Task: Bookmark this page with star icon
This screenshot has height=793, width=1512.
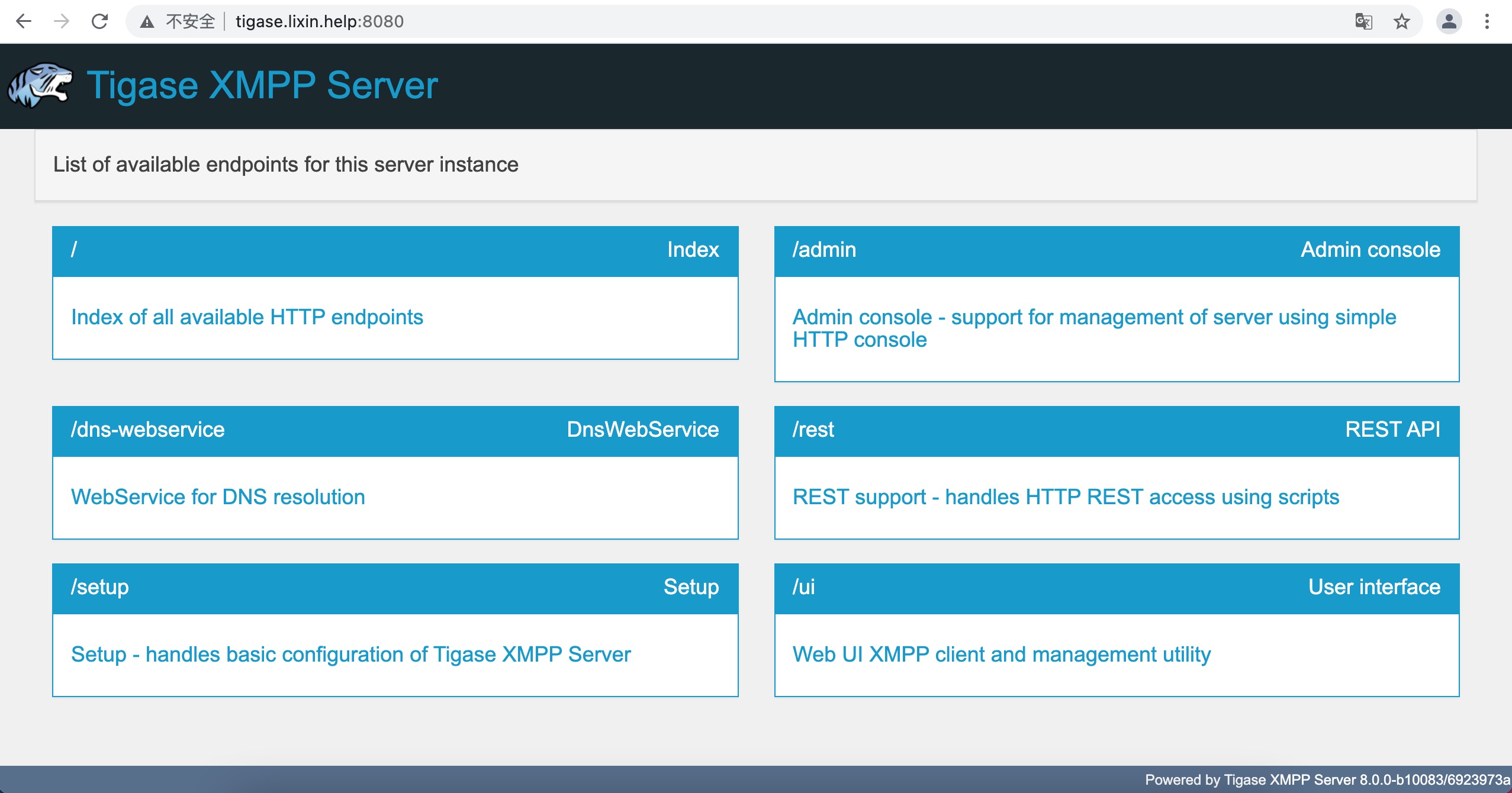Action: (1401, 22)
